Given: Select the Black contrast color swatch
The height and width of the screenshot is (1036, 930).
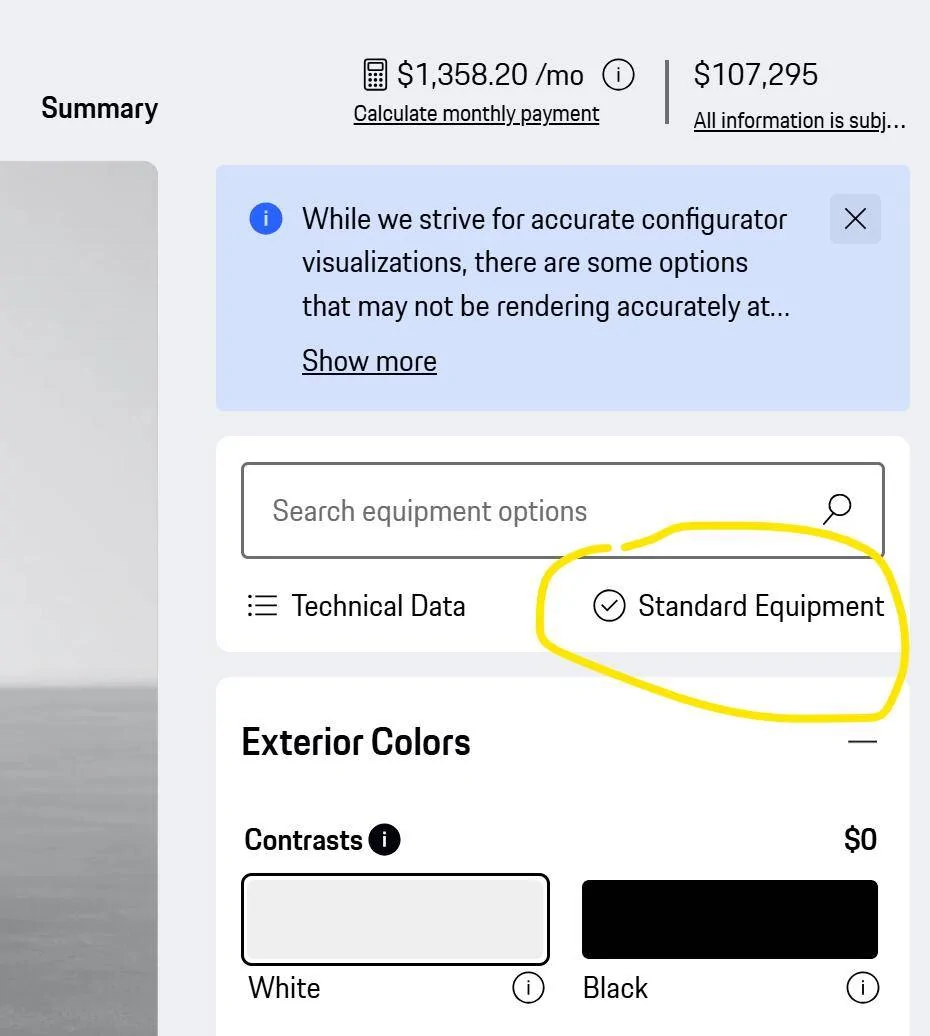Looking at the screenshot, I should point(729,919).
